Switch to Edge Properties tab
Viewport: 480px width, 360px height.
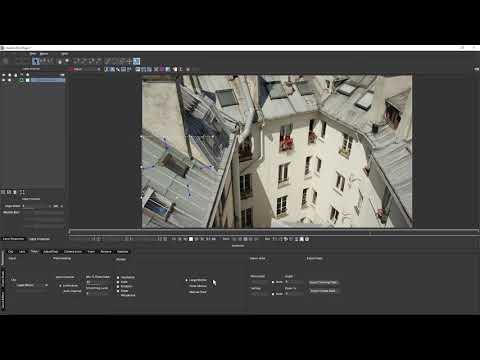[39, 239]
